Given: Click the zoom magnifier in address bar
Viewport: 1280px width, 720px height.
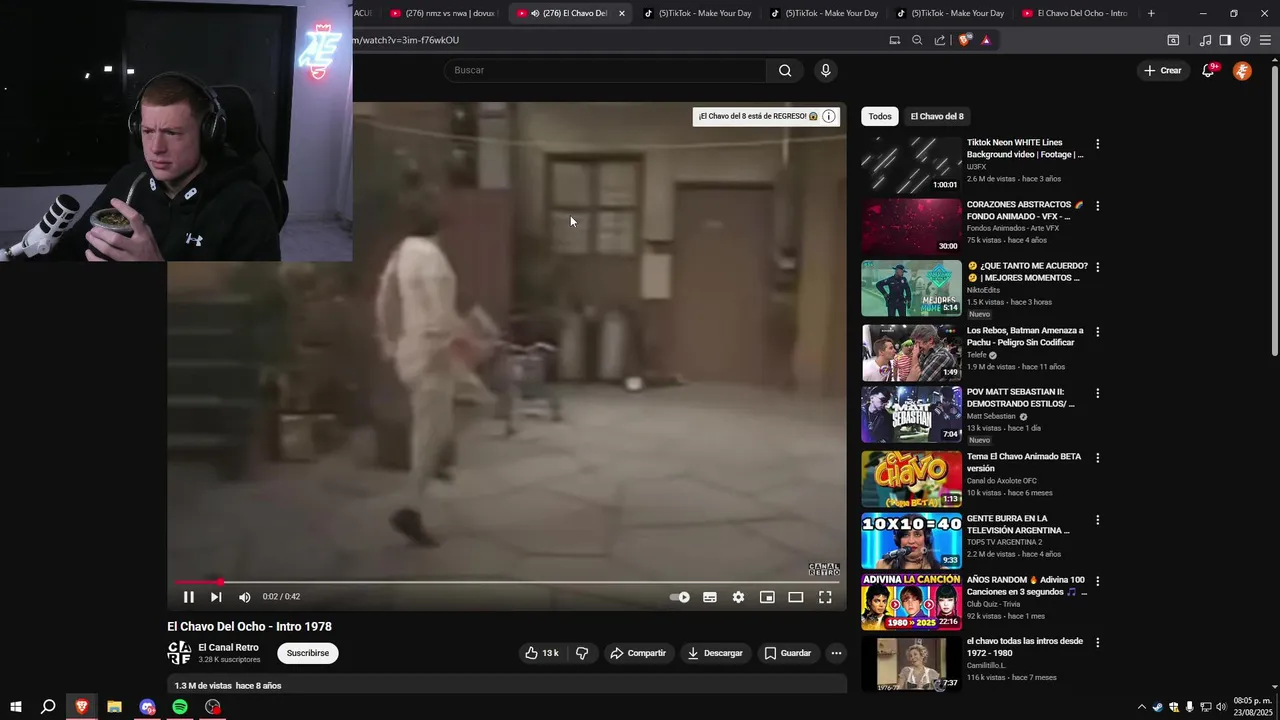Looking at the screenshot, I should pyautogui.click(x=917, y=40).
